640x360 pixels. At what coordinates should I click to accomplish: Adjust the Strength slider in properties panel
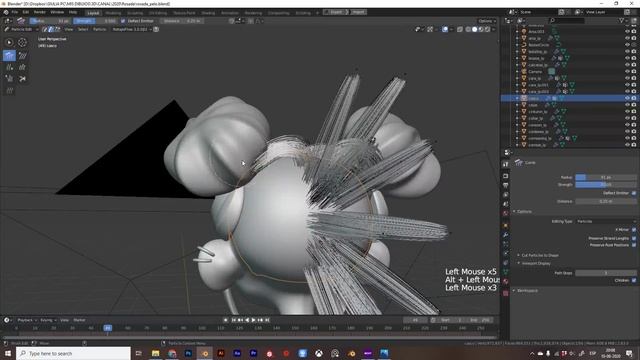pos(606,185)
